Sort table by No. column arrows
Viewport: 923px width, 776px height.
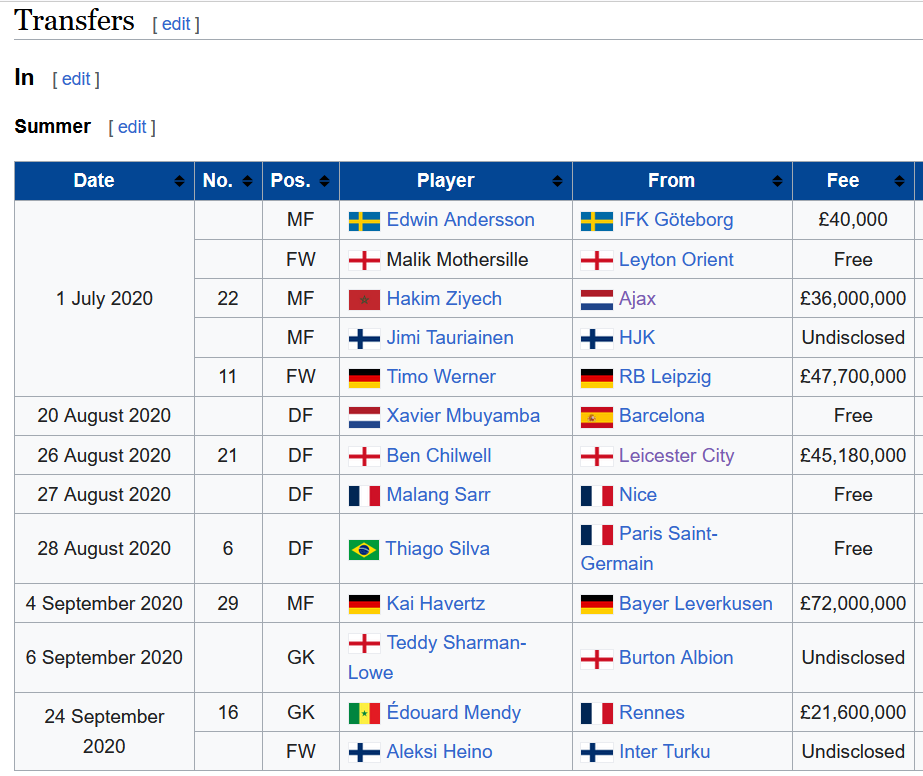tap(247, 181)
